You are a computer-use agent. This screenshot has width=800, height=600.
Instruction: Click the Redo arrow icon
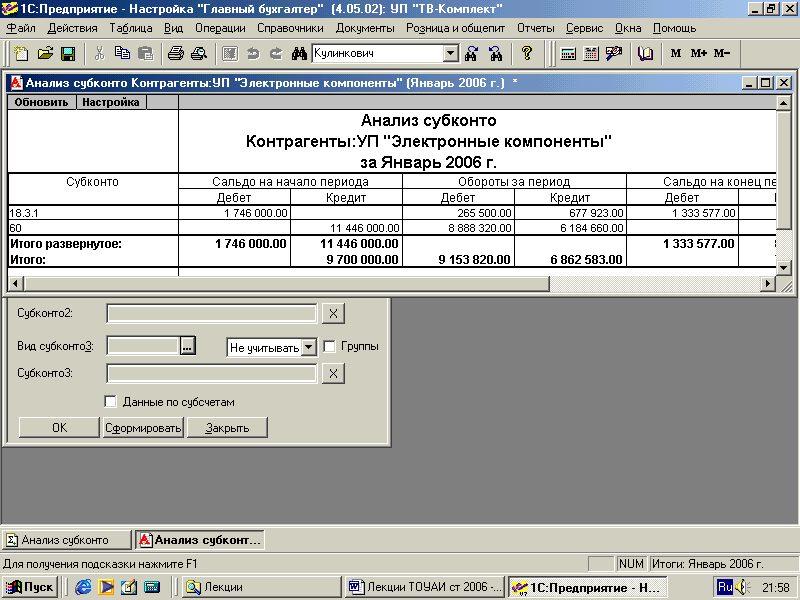tap(276, 53)
